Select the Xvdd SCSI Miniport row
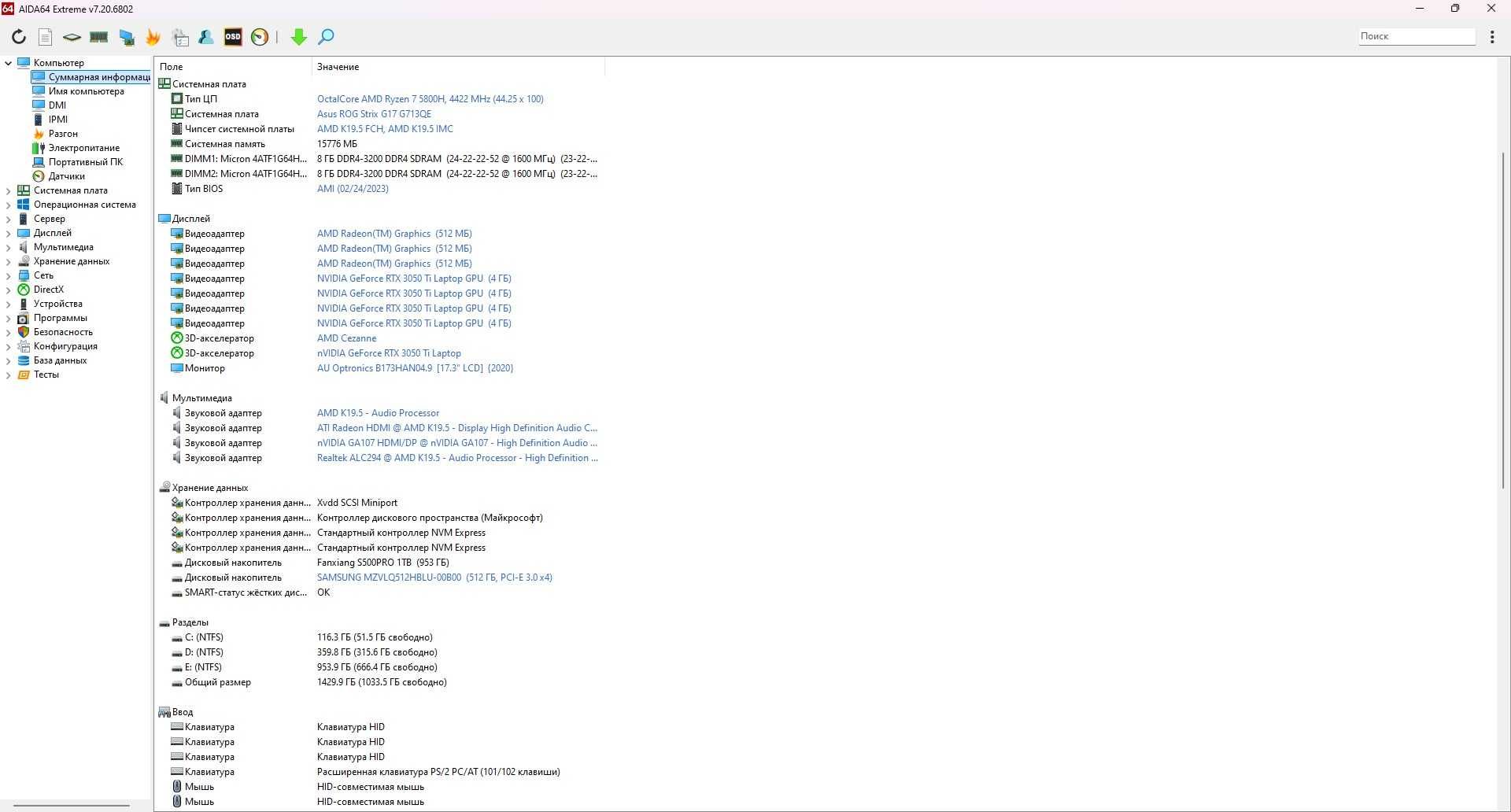The width and height of the screenshot is (1511, 812). [x=379, y=503]
